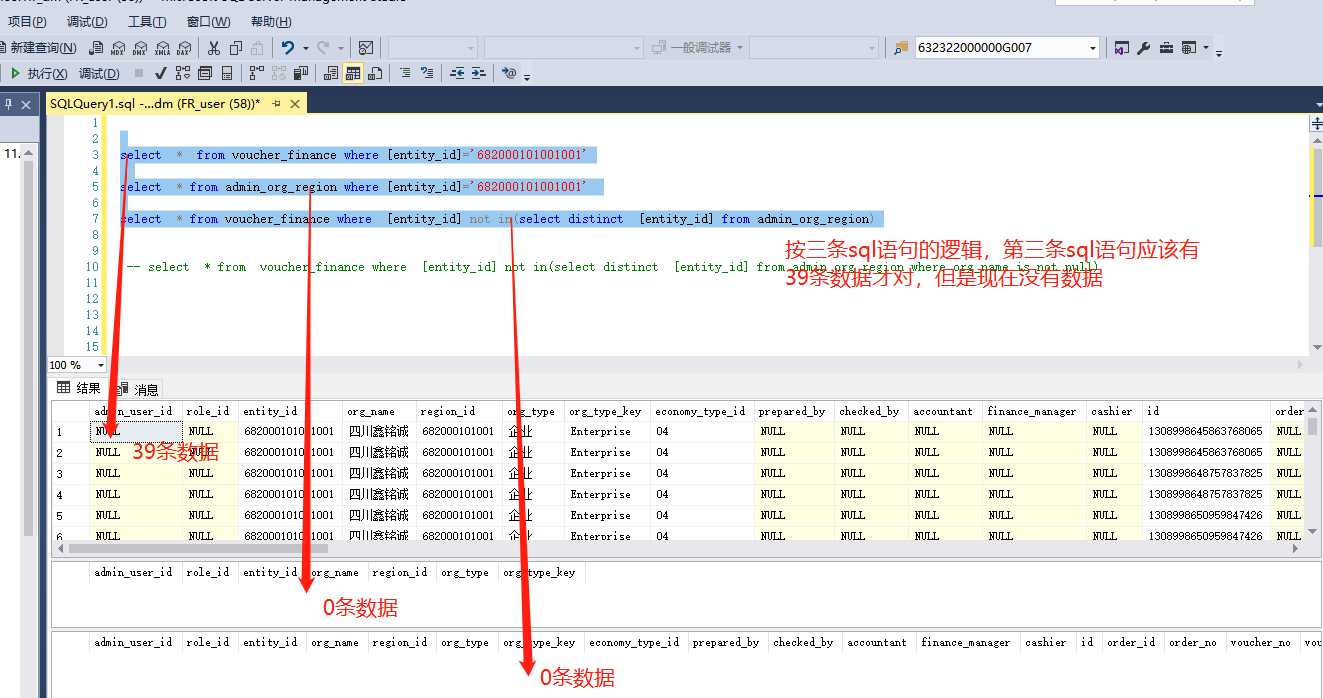Uncomment the selected lines icon
This screenshot has width=1323, height=698.
(x=427, y=73)
